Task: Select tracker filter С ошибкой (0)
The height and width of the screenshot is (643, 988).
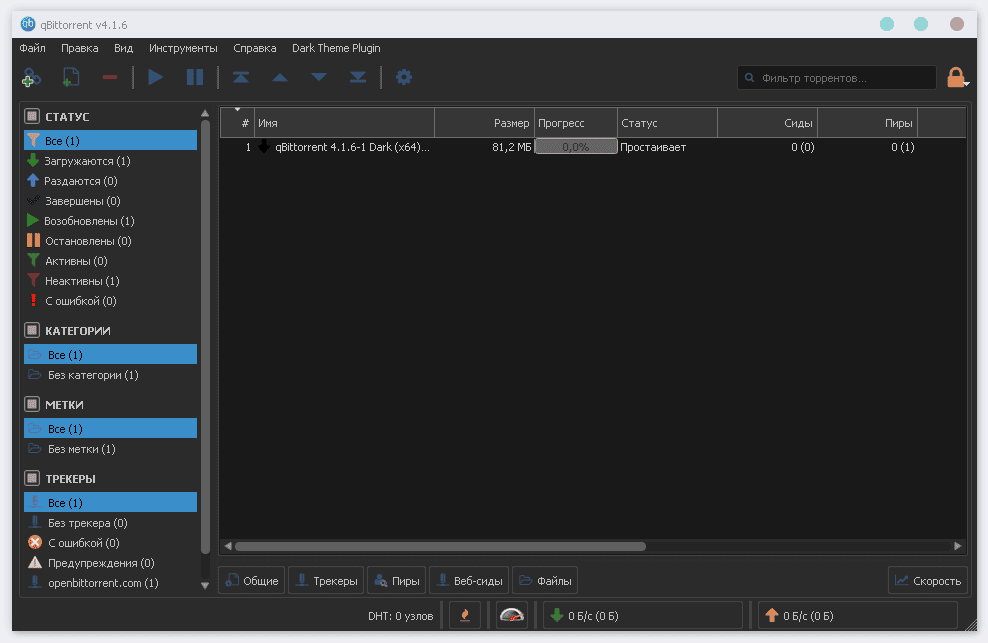Action: (x=110, y=543)
